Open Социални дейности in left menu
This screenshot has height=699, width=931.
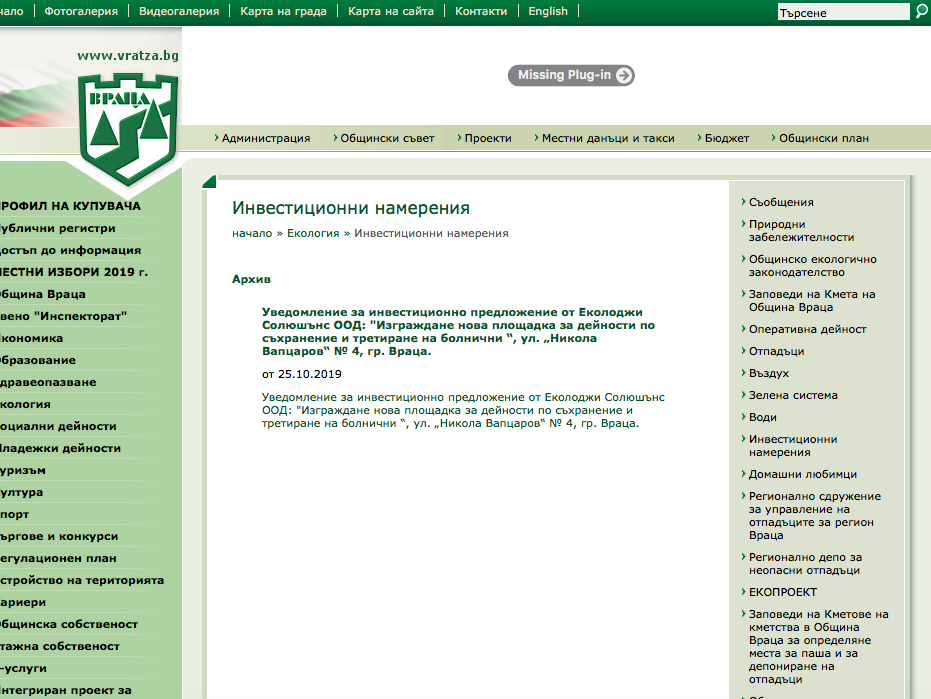pos(58,426)
